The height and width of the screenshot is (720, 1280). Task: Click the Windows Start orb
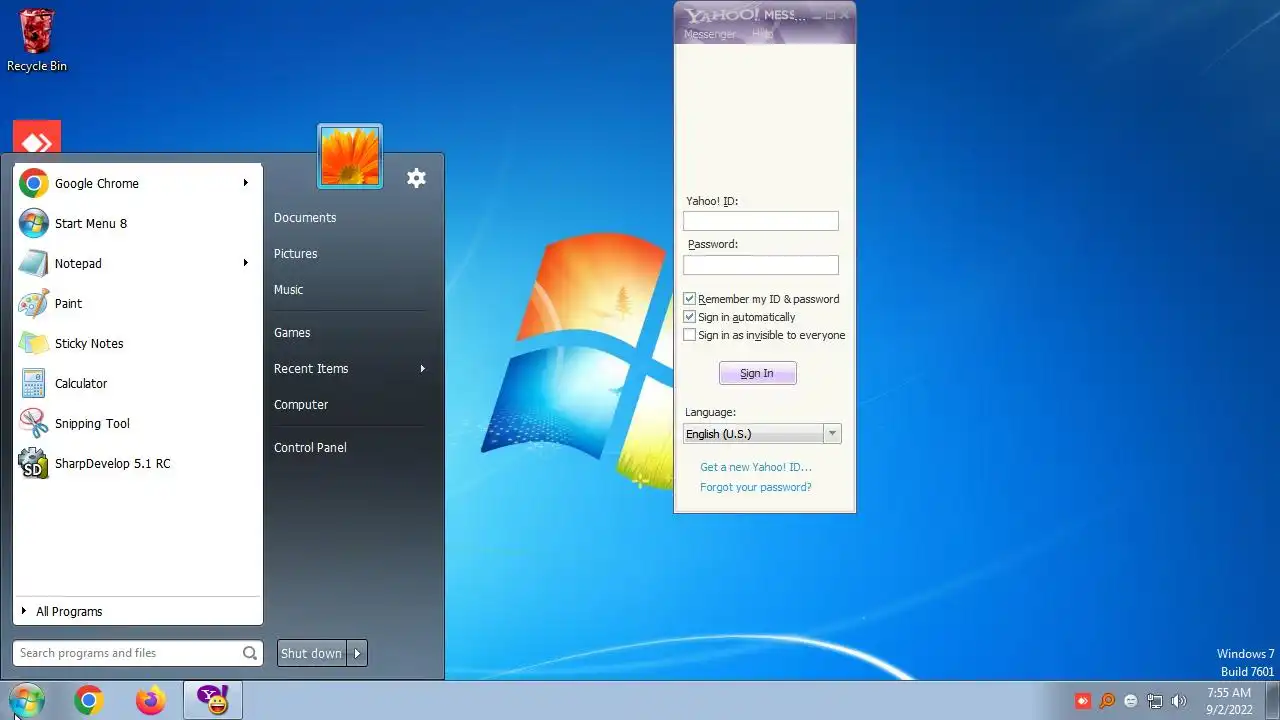[x=26, y=700]
